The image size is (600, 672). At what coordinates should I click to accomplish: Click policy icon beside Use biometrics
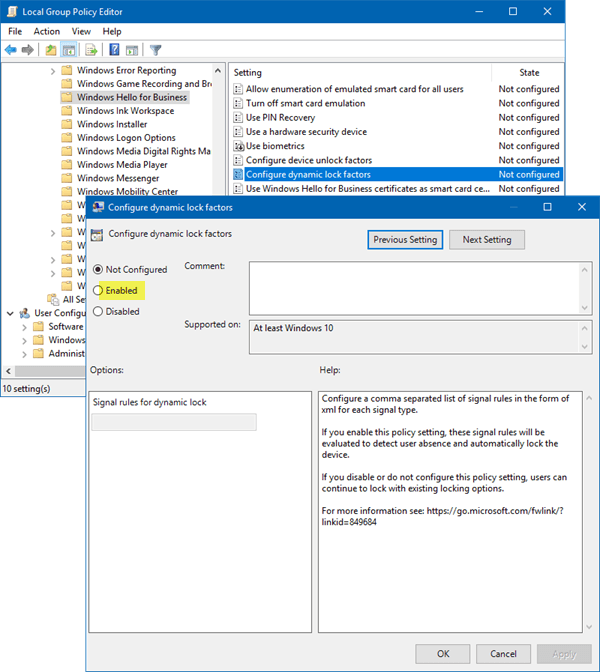(x=238, y=146)
